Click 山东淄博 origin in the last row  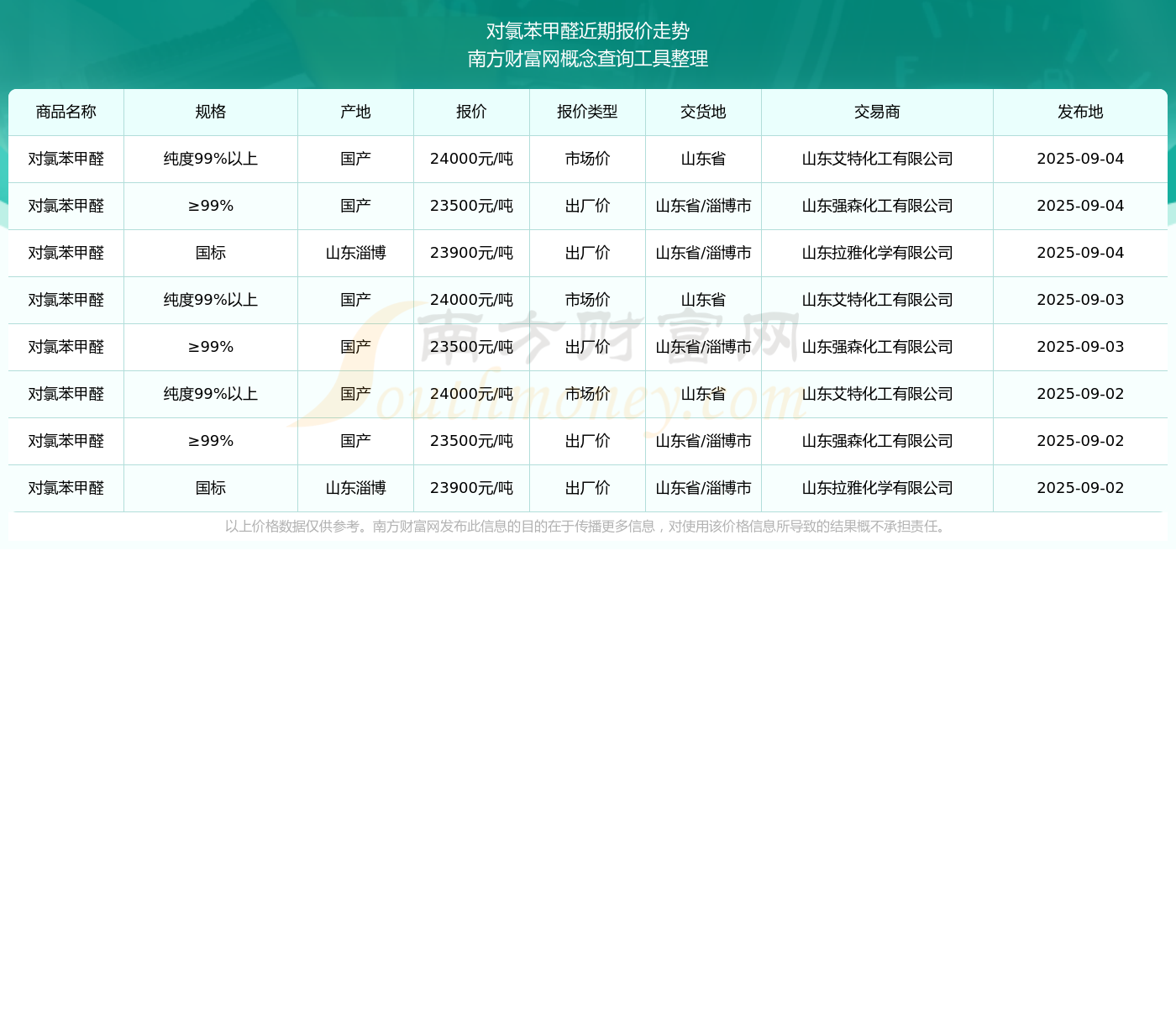[x=355, y=488]
